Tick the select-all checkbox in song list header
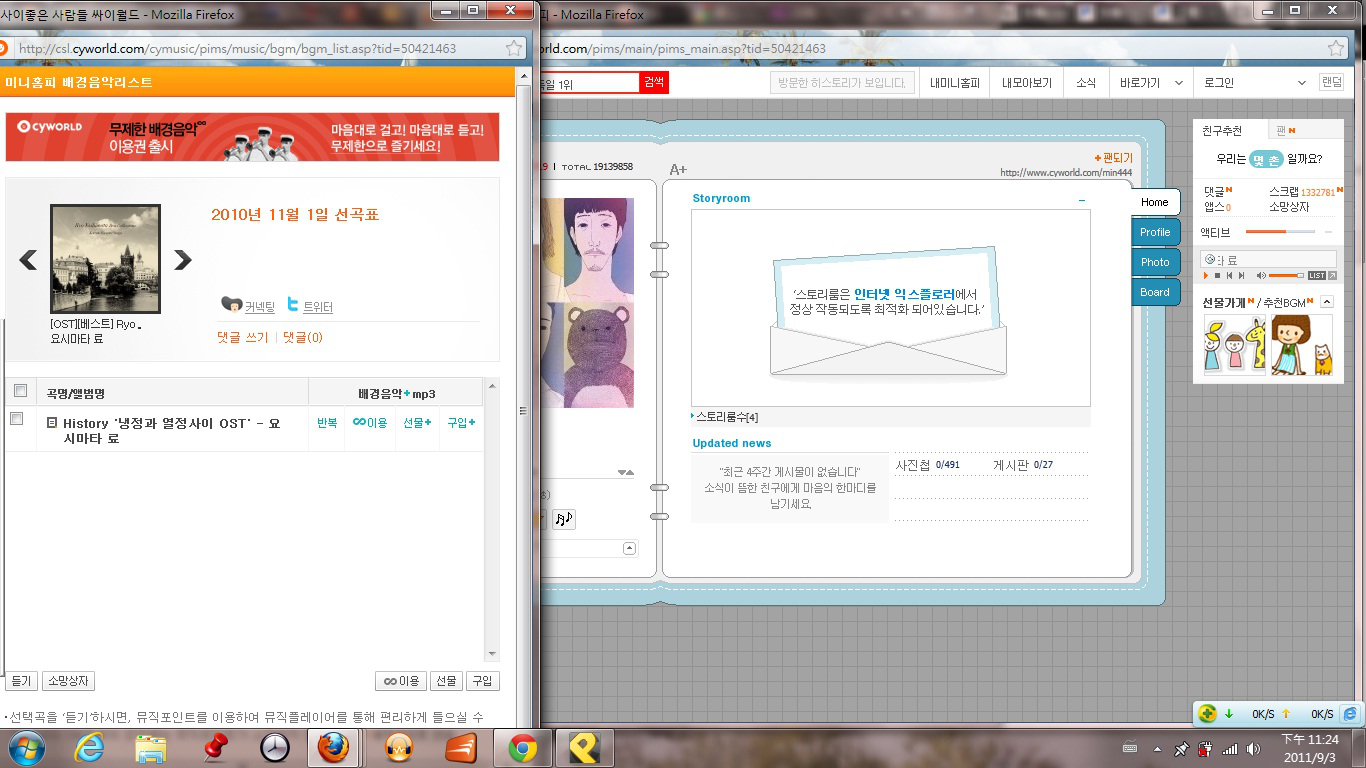Viewport: 1366px width, 768px height. (20, 391)
